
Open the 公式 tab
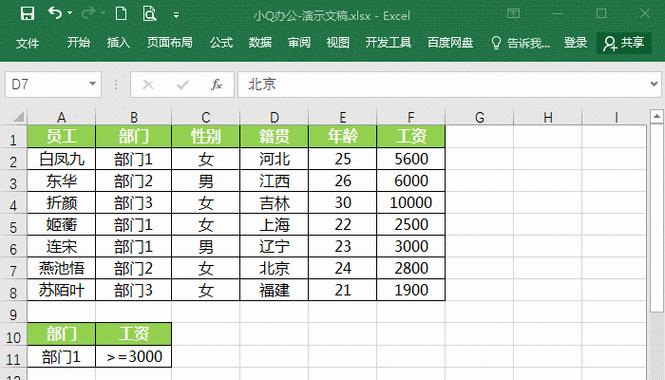click(221, 42)
